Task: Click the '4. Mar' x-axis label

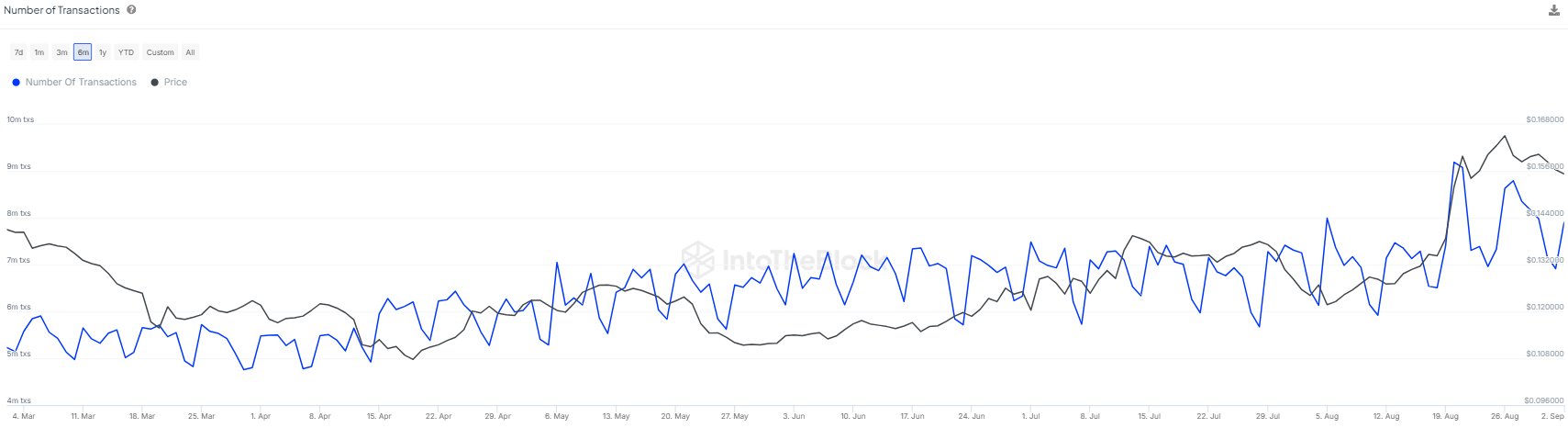Action: pos(24,416)
